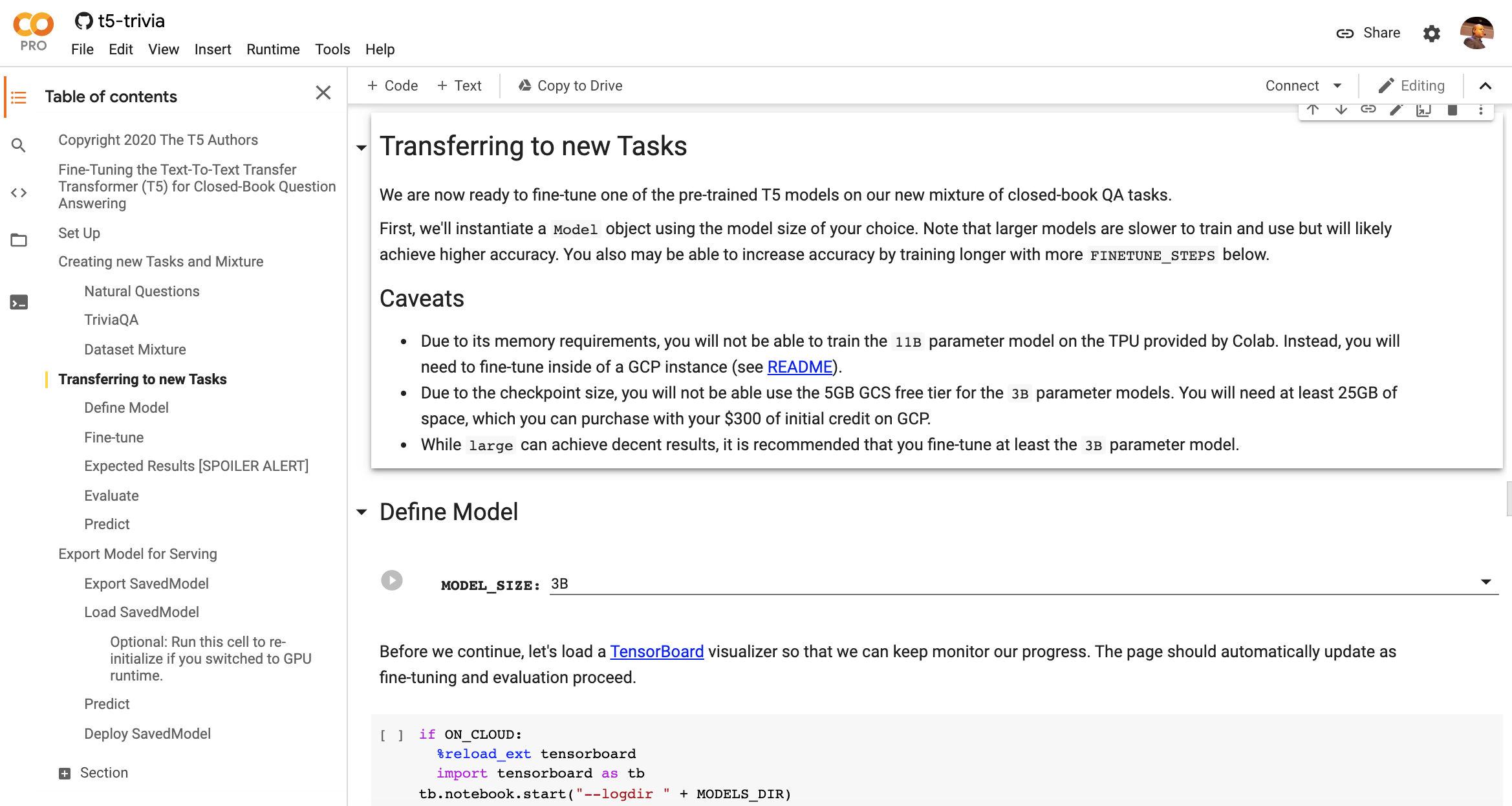Image resolution: width=1512 pixels, height=806 pixels.
Task: Open the Insert menu
Action: tap(212, 49)
